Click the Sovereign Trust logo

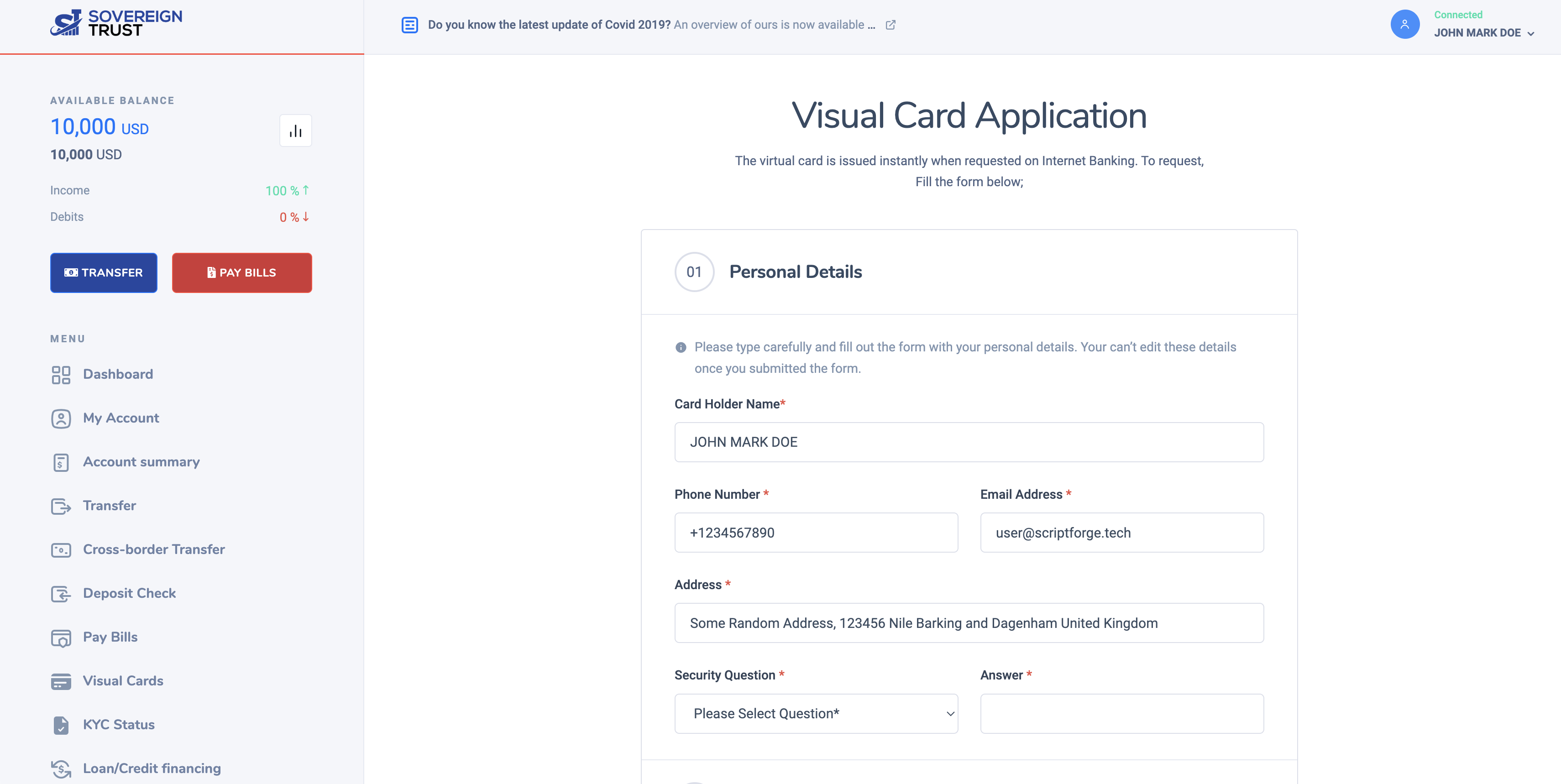click(116, 24)
